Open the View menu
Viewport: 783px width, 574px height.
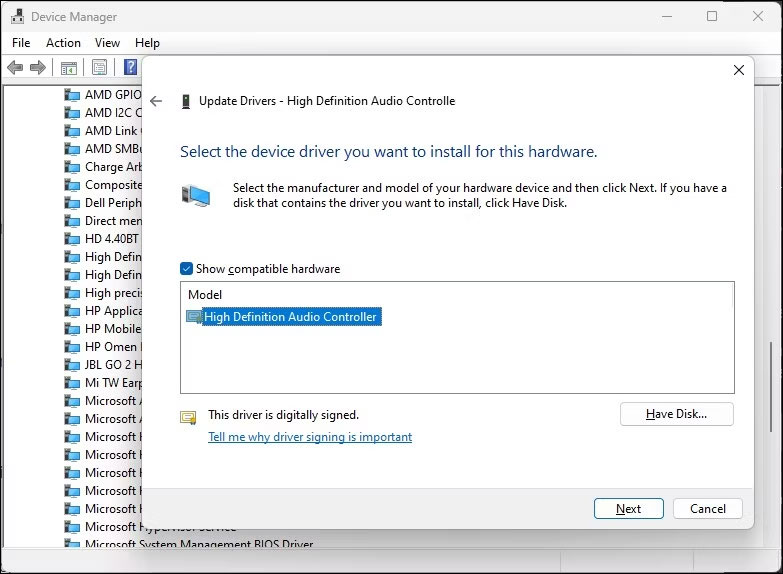tap(107, 43)
